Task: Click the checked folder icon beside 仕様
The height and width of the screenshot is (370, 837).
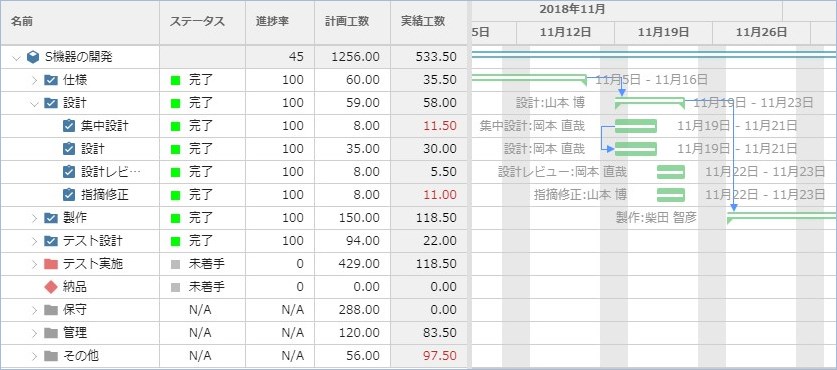Action: (x=51, y=80)
